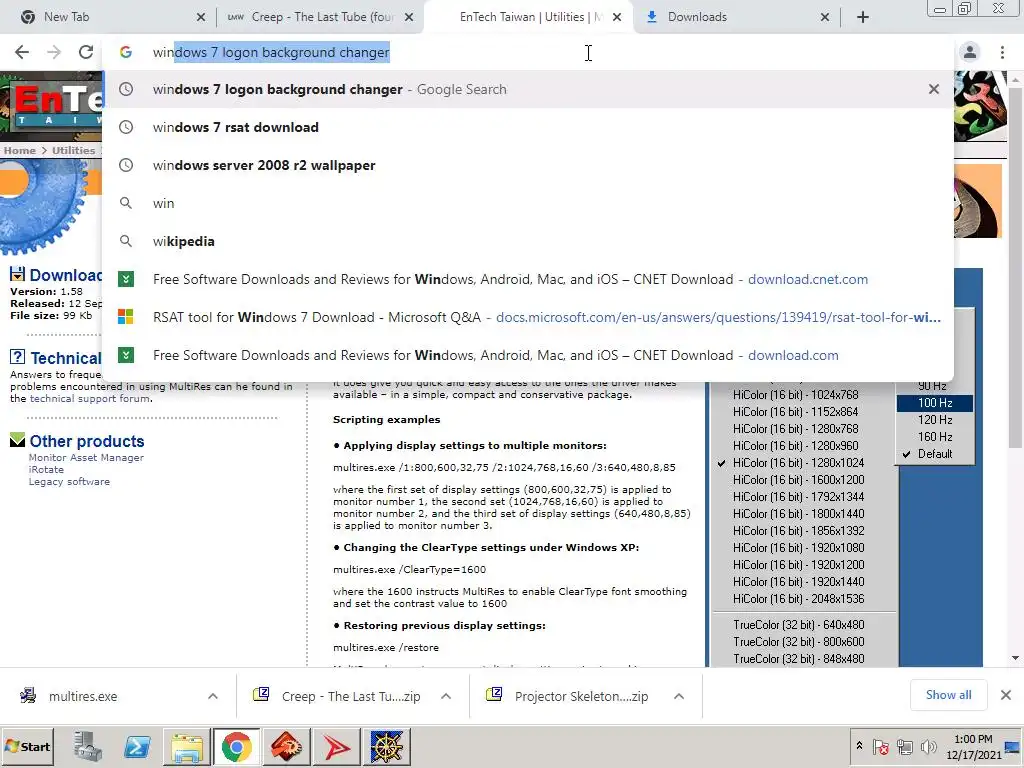Open the Chrome three-dot menu
This screenshot has width=1024, height=768.
(x=1002, y=52)
